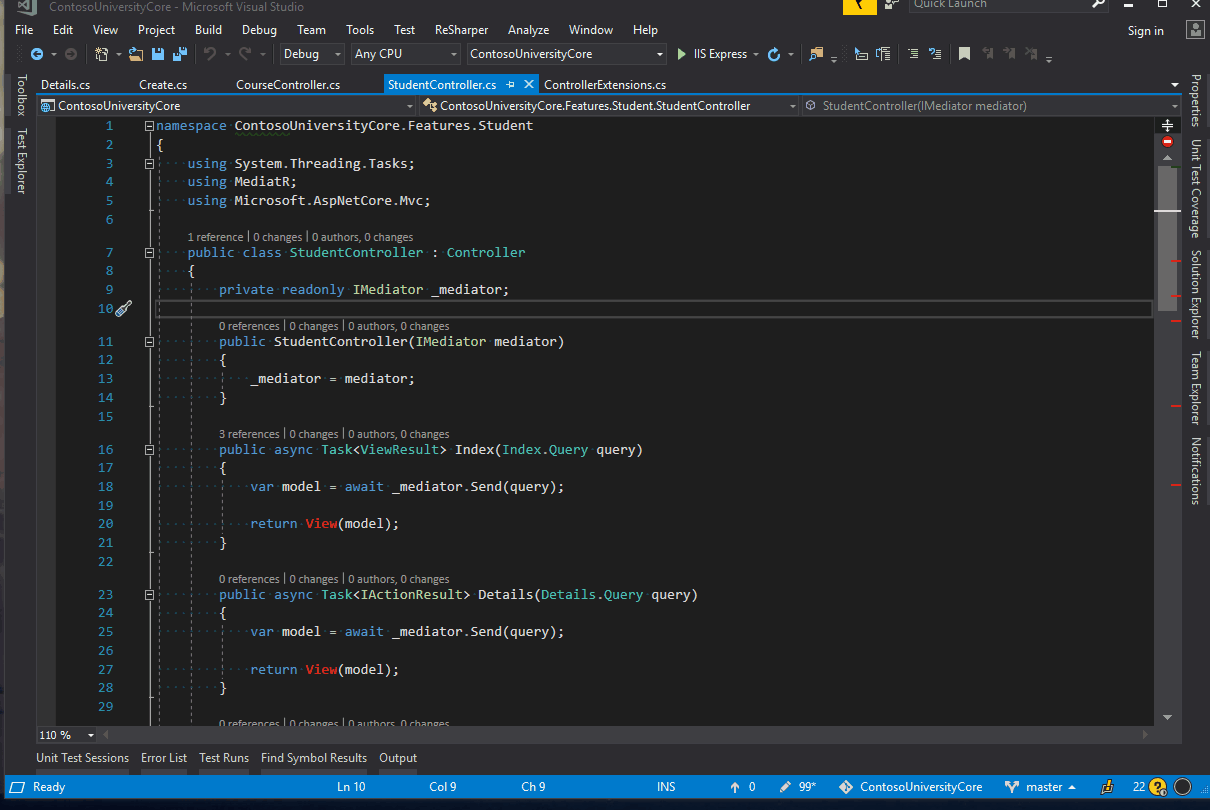Click the red error indicator atop the marker bar
The width and height of the screenshot is (1210, 810).
point(1167,142)
